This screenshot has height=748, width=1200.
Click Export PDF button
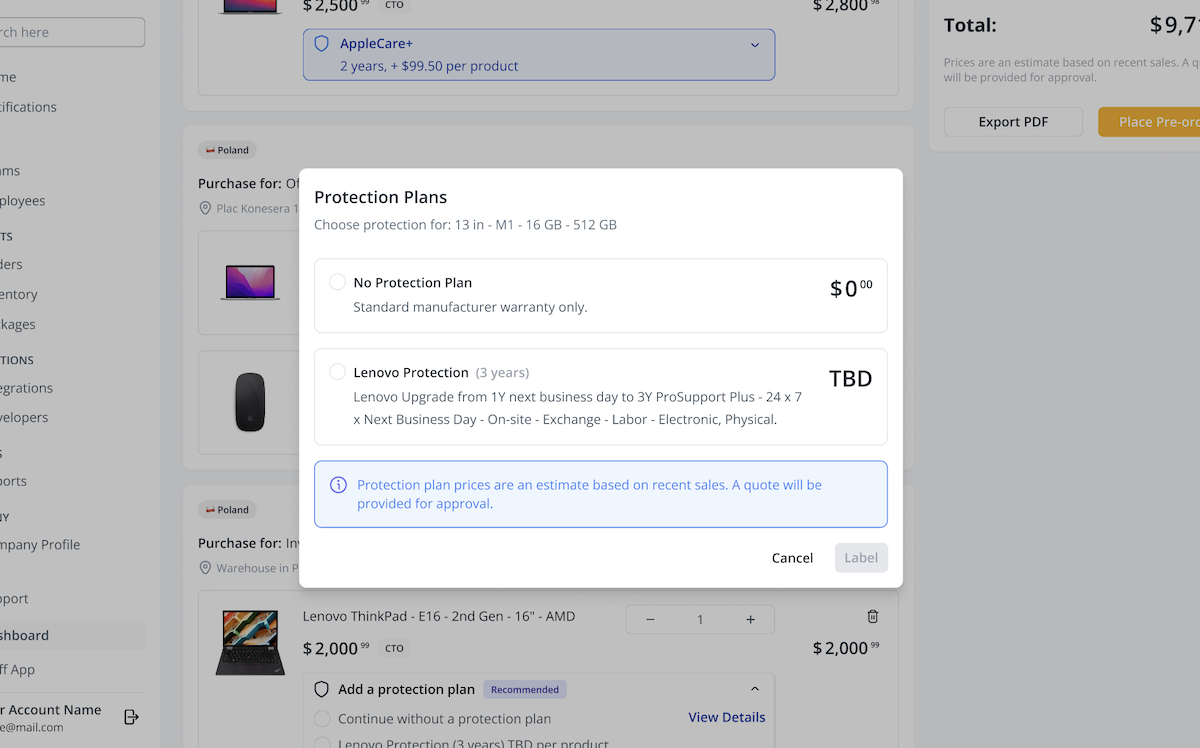(x=1013, y=122)
